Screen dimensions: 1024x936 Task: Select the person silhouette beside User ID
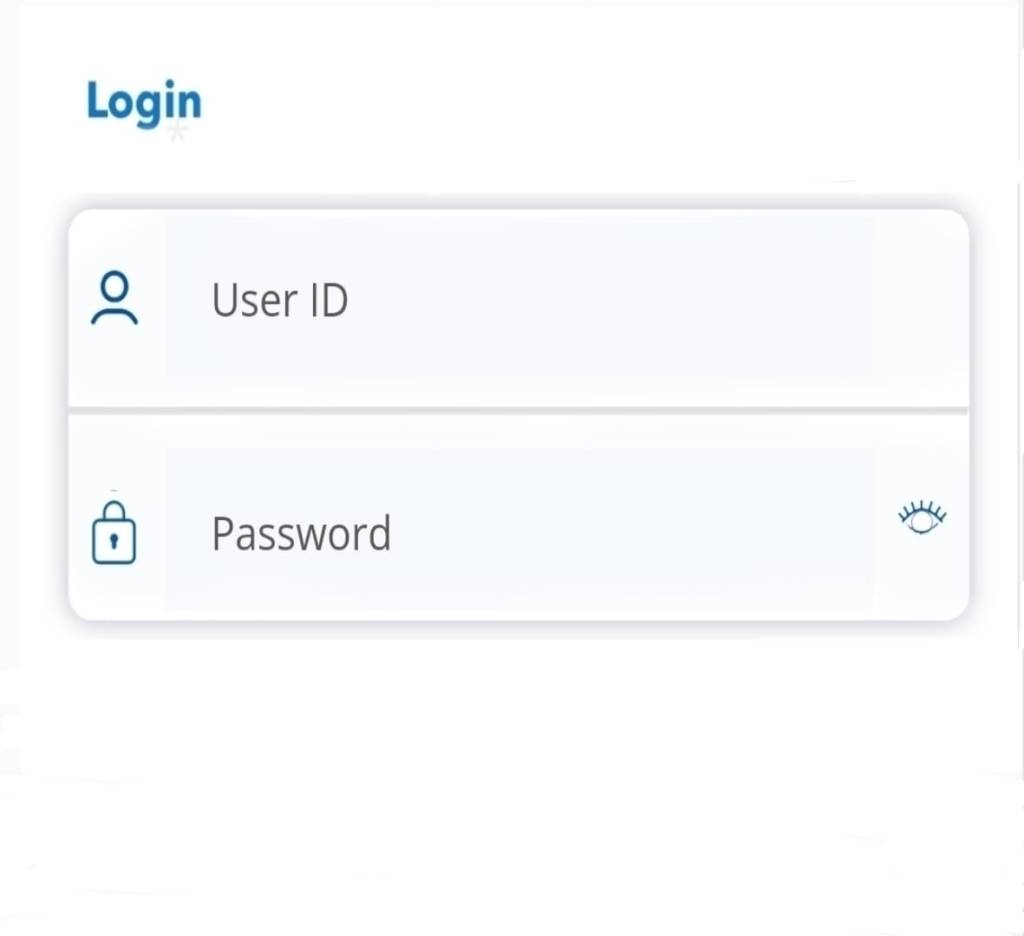(x=115, y=299)
